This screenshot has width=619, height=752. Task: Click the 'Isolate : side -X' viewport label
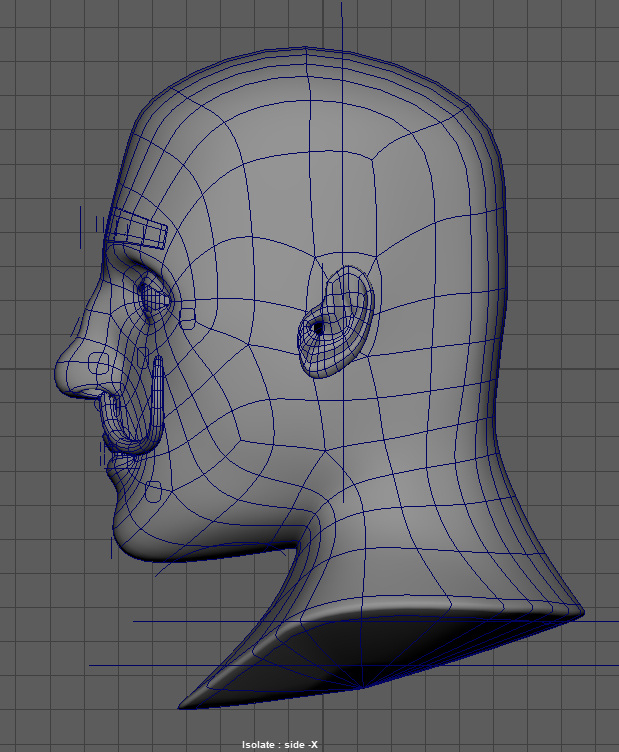point(279,744)
